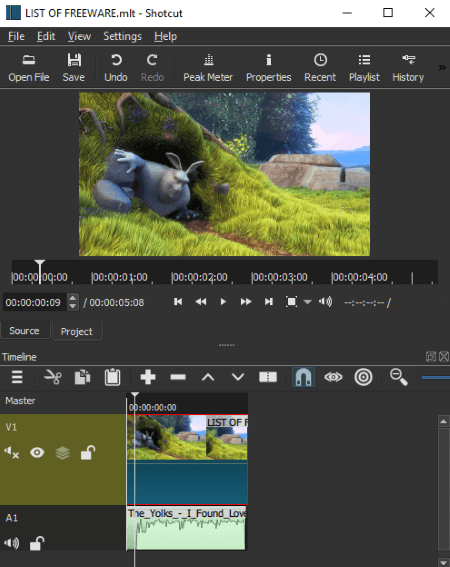Open the zoom options dropdown arrow
450x567 pixels.
click(307, 302)
